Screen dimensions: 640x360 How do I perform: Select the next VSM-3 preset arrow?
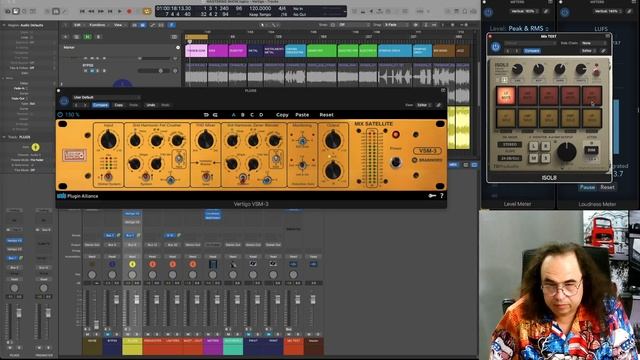coord(85,105)
